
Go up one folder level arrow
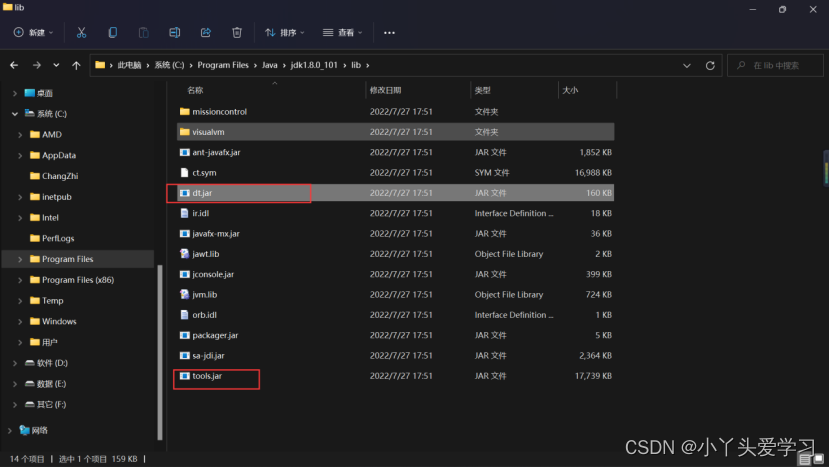pyautogui.click(x=76, y=65)
